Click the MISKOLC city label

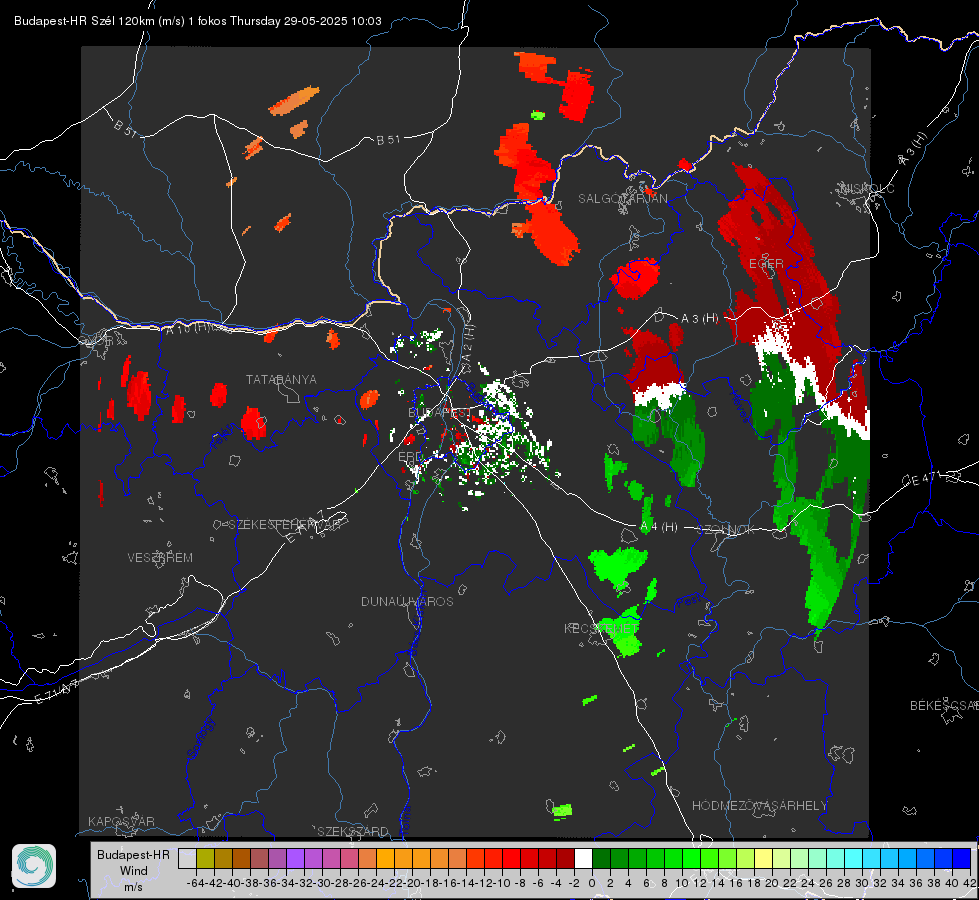868,189
